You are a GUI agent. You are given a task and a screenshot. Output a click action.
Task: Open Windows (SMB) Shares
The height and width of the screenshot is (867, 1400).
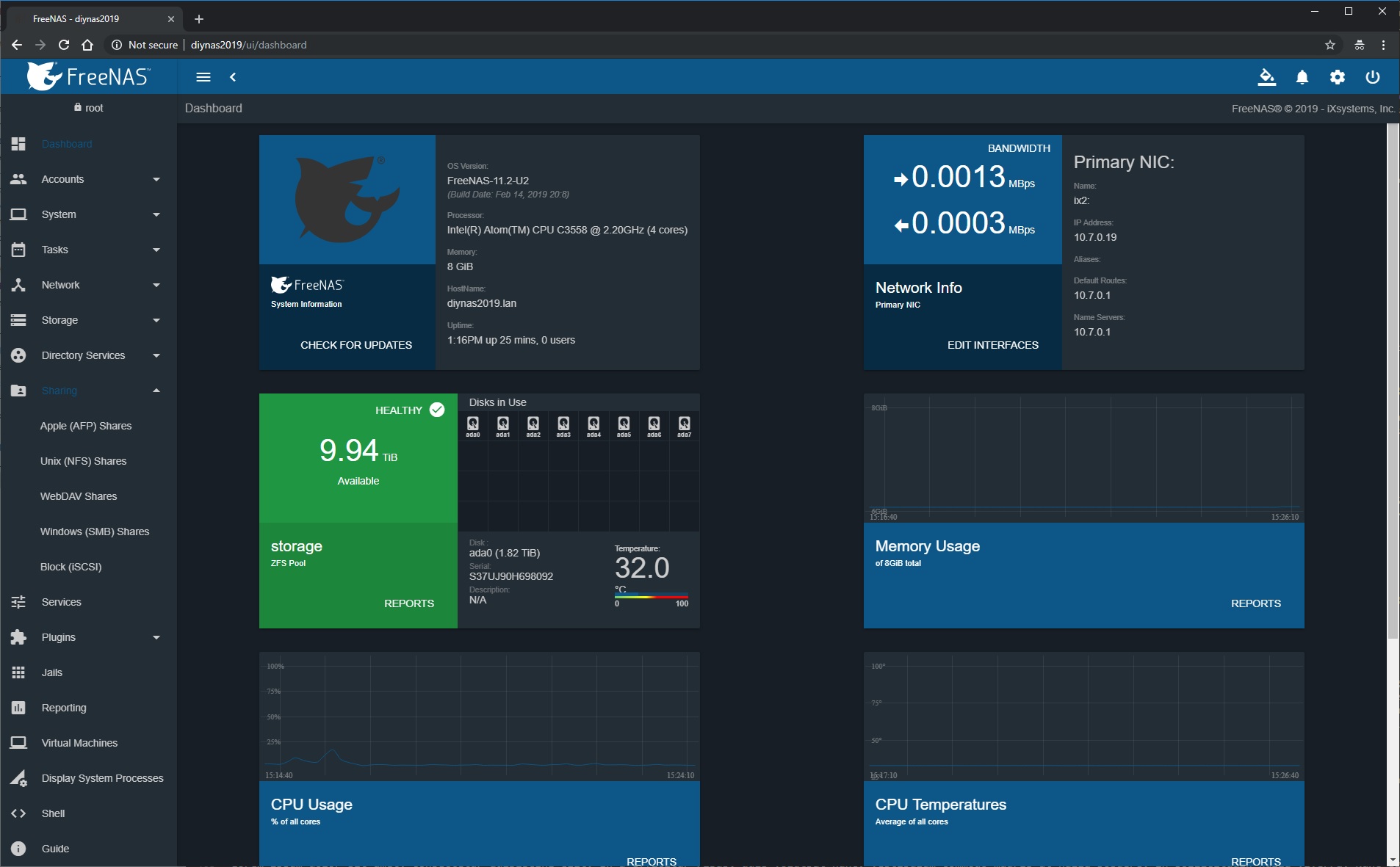click(95, 532)
